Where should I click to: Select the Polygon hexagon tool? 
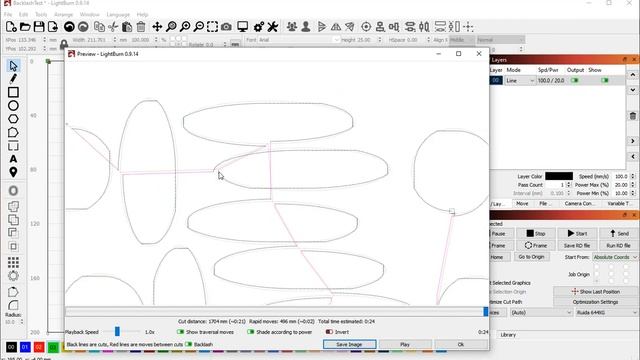[x=13, y=119]
